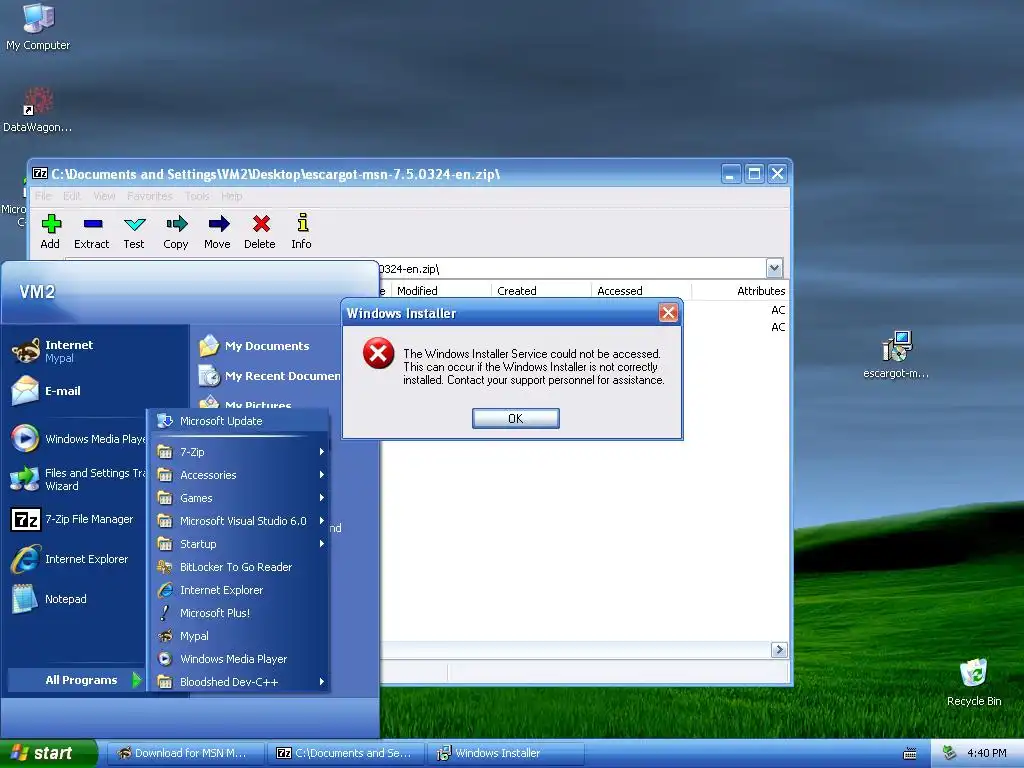The height and width of the screenshot is (768, 1024).
Task: Click the Copy toolbar icon
Action: 176,232
